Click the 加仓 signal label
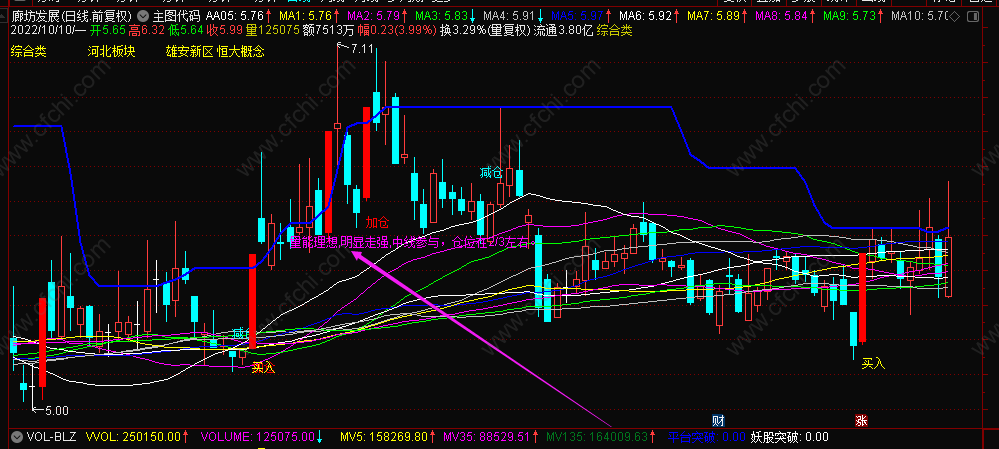Viewport: 999px width, 449px height. pyautogui.click(x=377, y=222)
